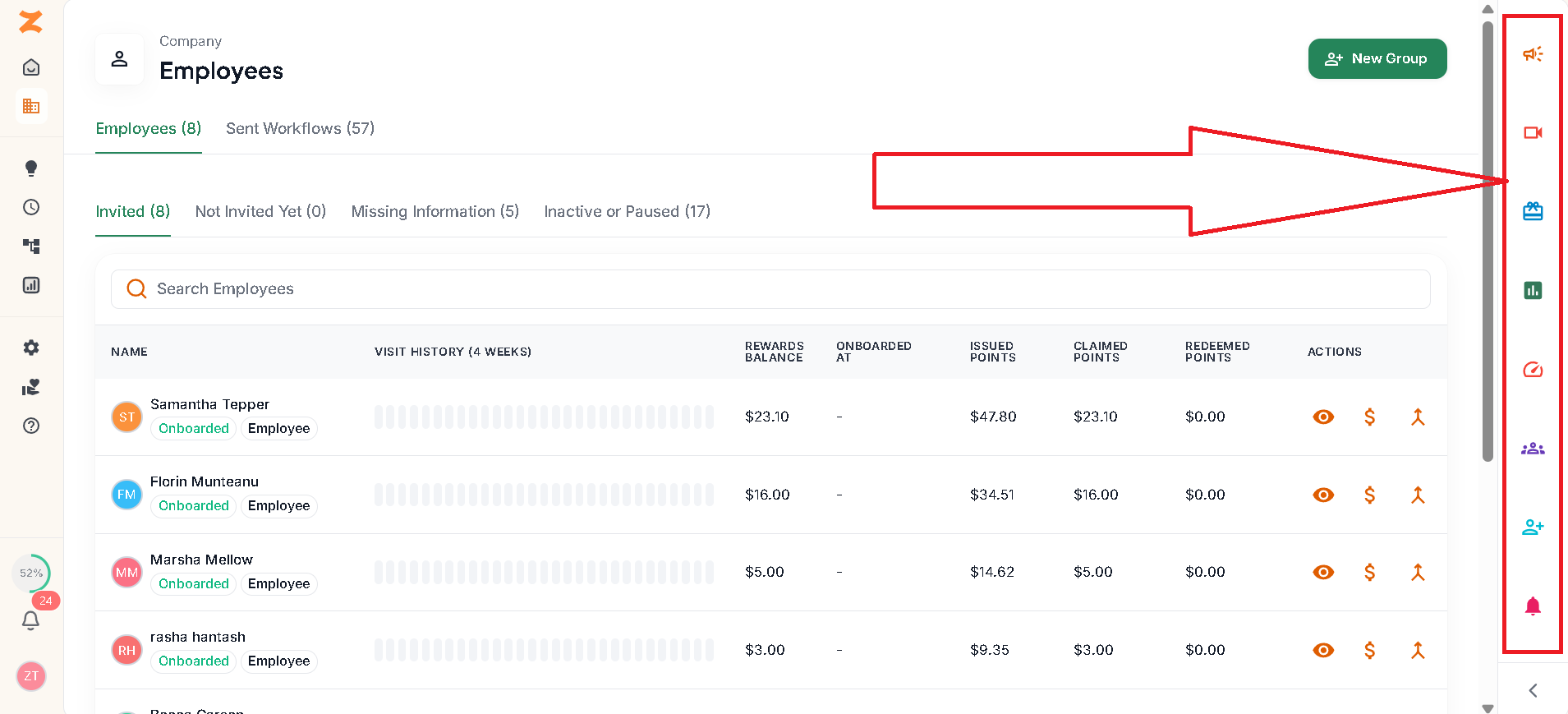Click the Visit History (4 Weeks) column header

453,352
